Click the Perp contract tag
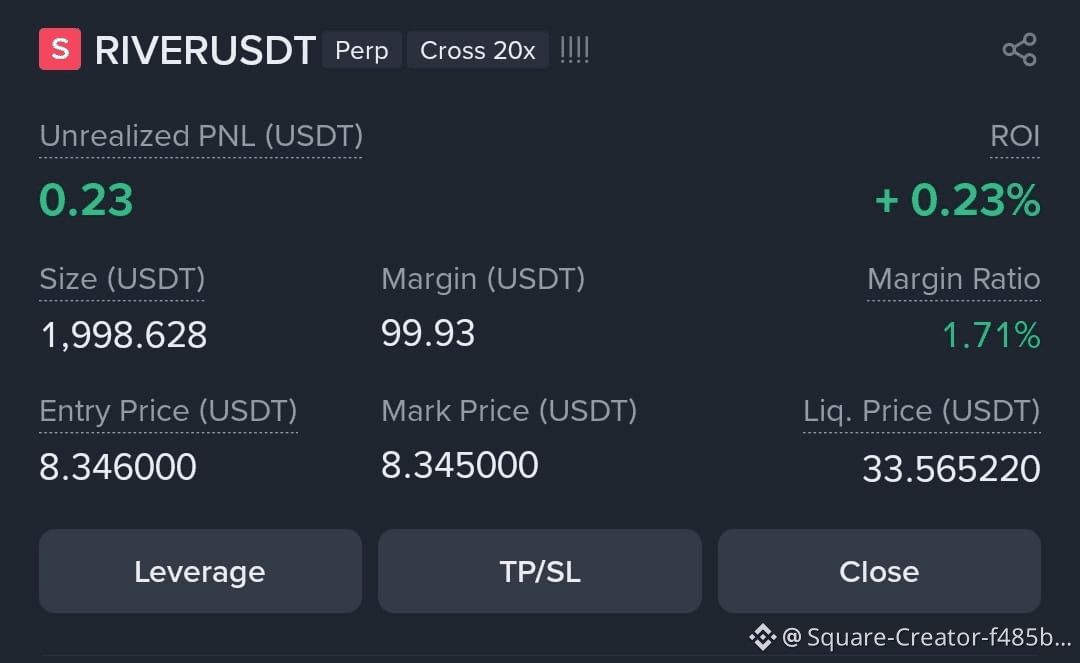The image size is (1080, 663). (361, 50)
